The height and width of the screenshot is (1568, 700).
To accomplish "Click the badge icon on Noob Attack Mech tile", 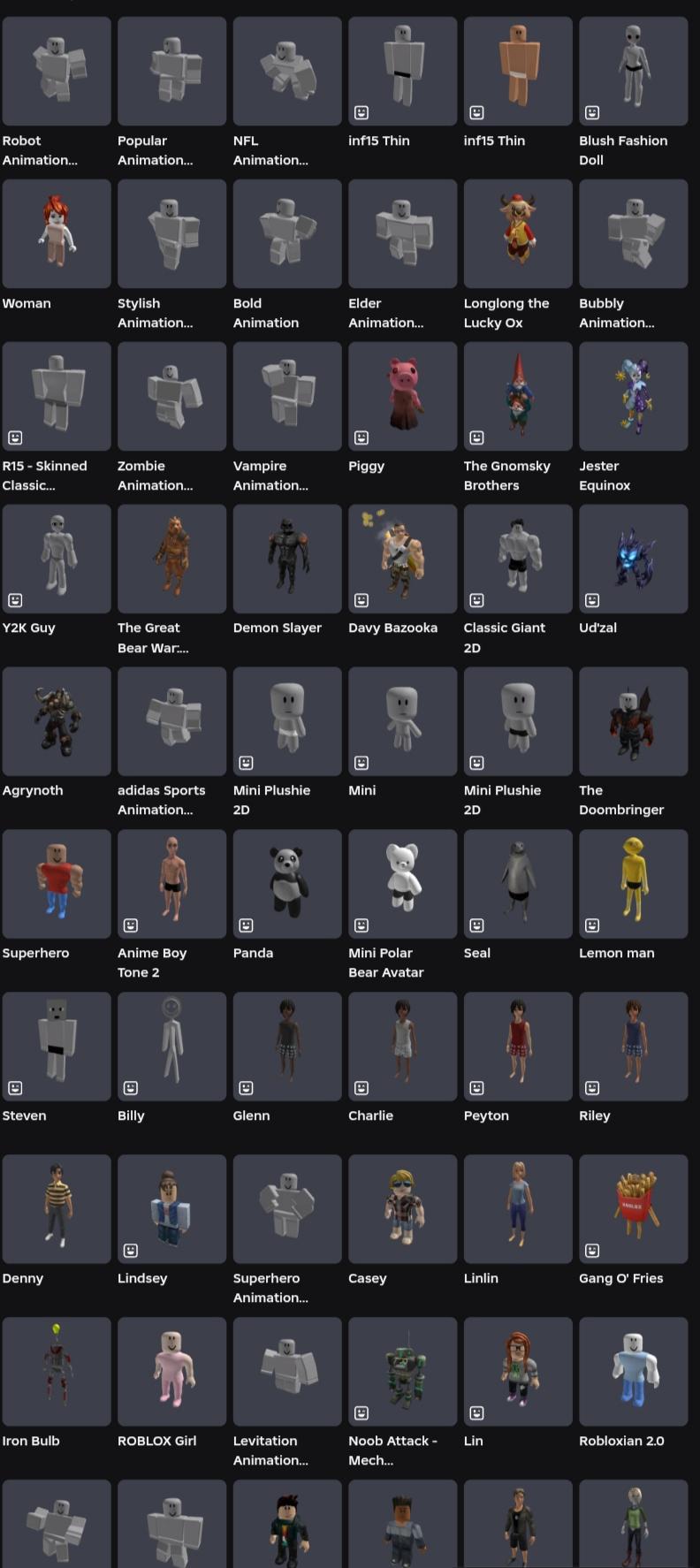I will (x=361, y=1413).
